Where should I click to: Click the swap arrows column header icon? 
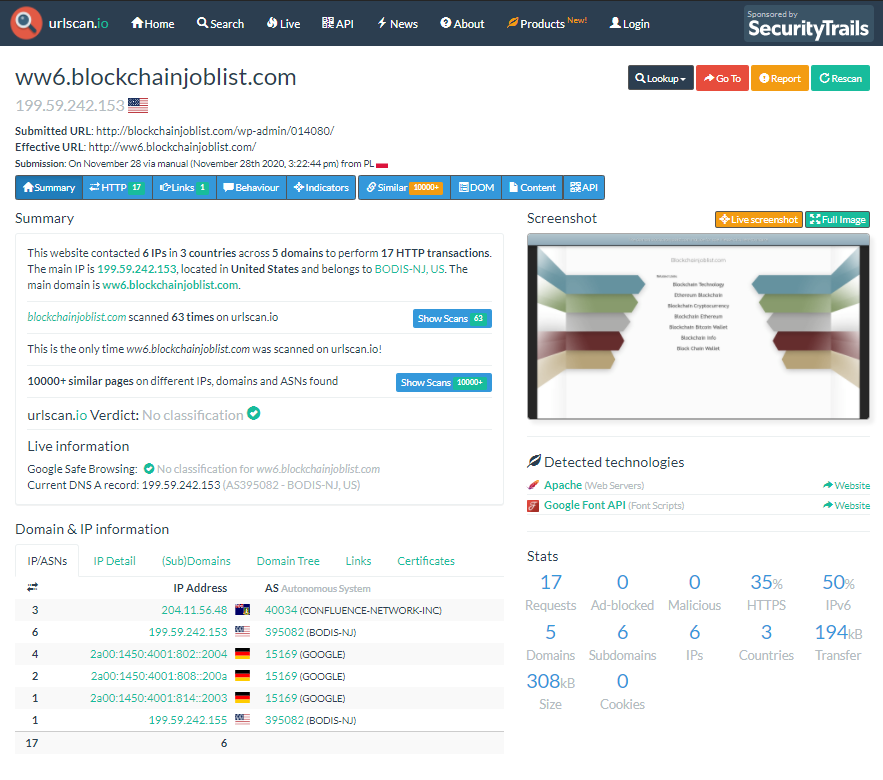click(x=33, y=588)
